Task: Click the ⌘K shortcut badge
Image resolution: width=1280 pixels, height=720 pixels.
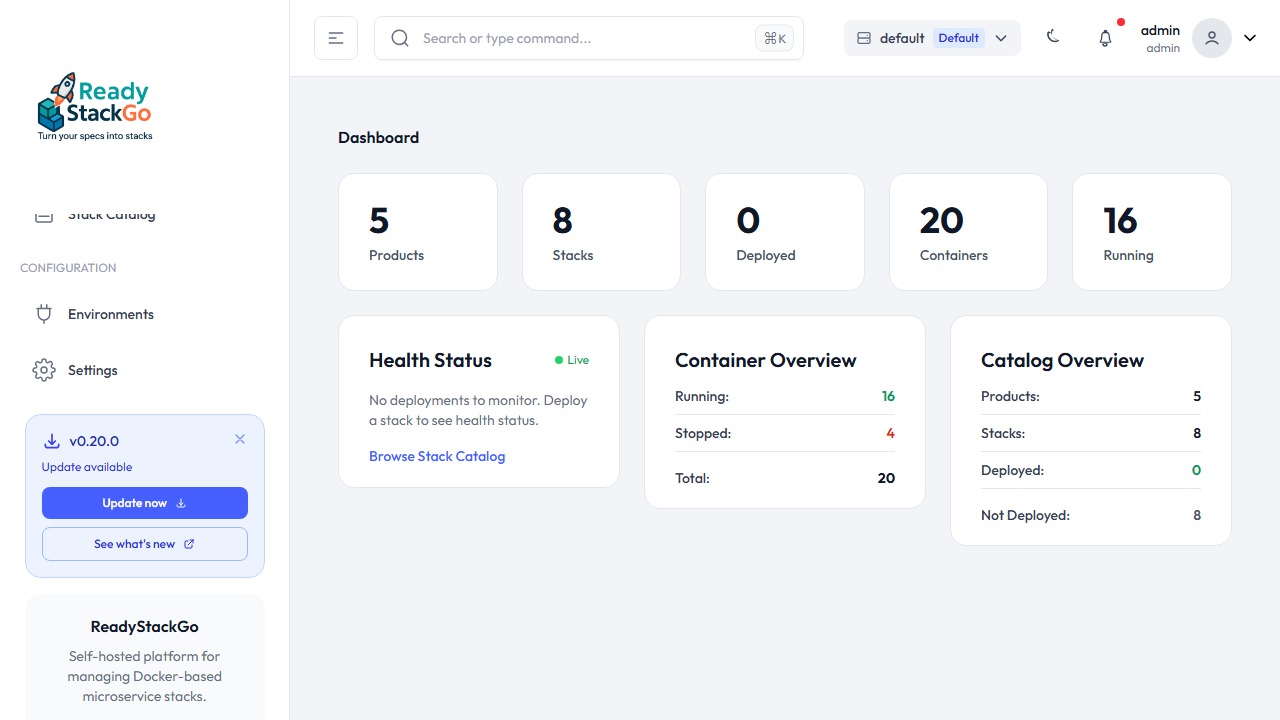Action: [x=774, y=38]
